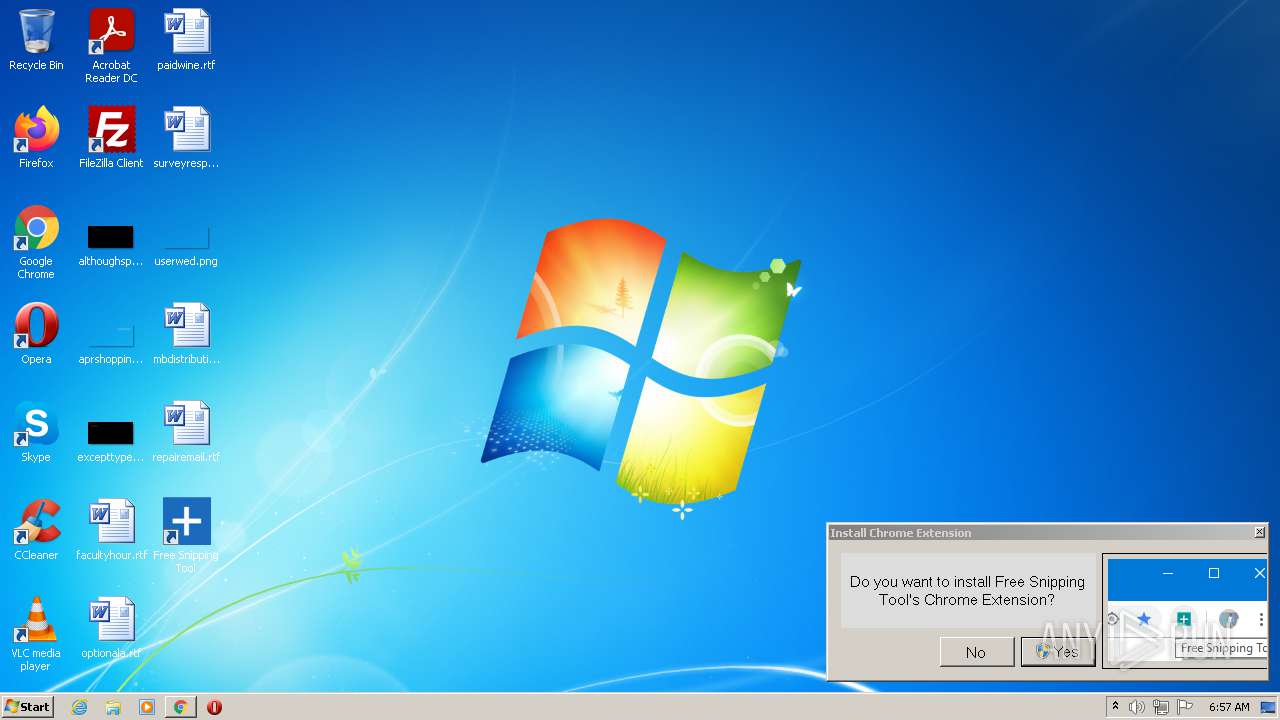The image size is (1280, 720).
Task: Close the Install Chrome Extension dialog
Action: [1259, 533]
